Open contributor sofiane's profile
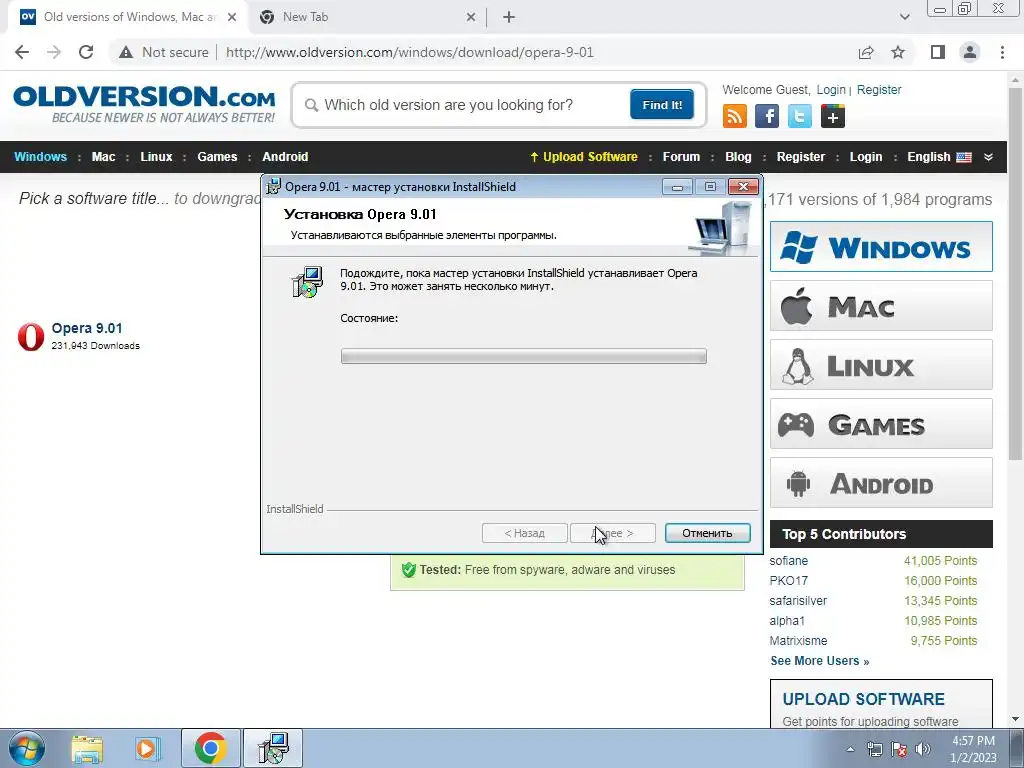This screenshot has width=1024, height=768. click(x=788, y=561)
